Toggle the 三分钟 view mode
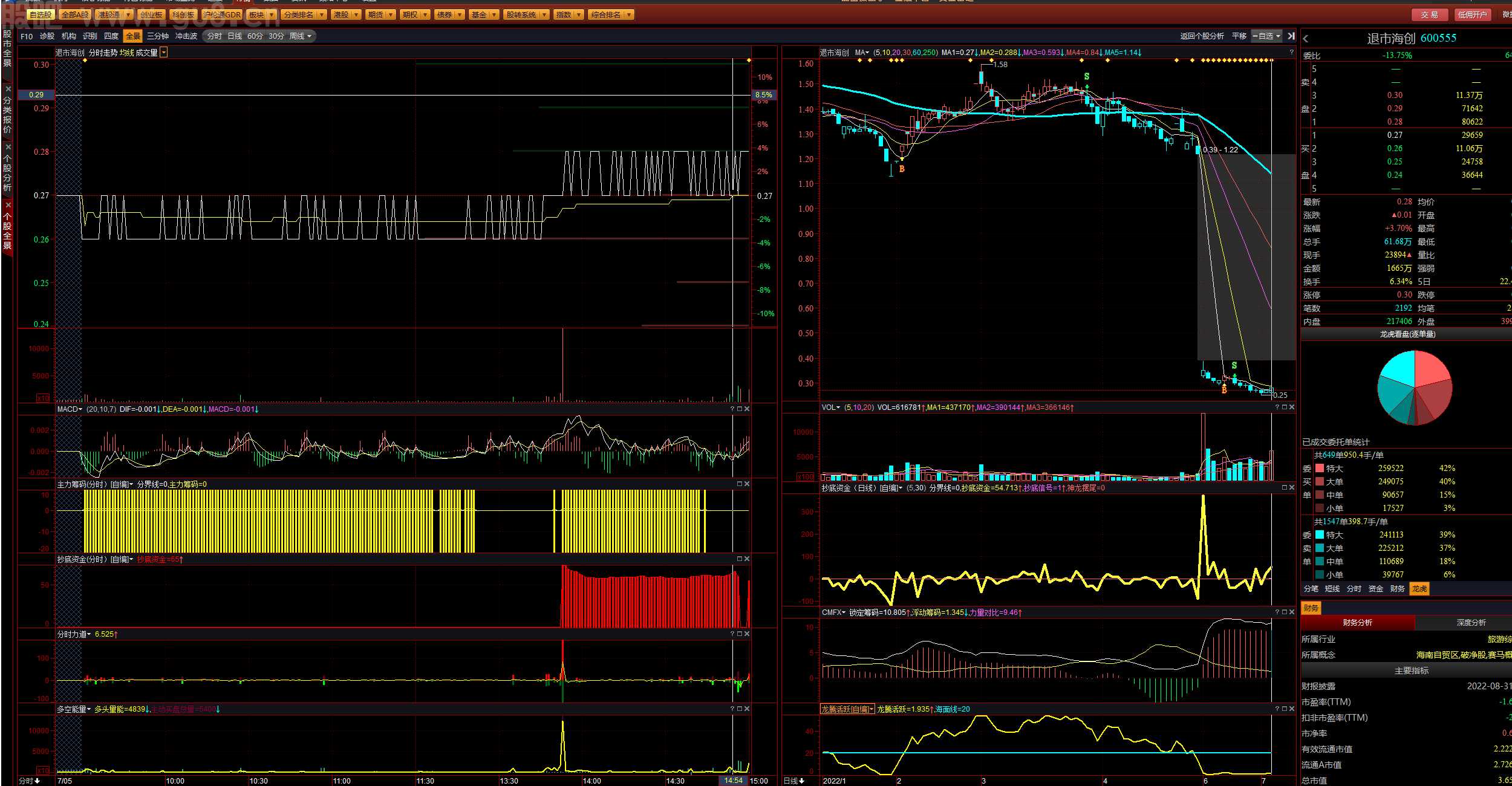Image resolution: width=1512 pixels, height=786 pixels. pos(158,36)
